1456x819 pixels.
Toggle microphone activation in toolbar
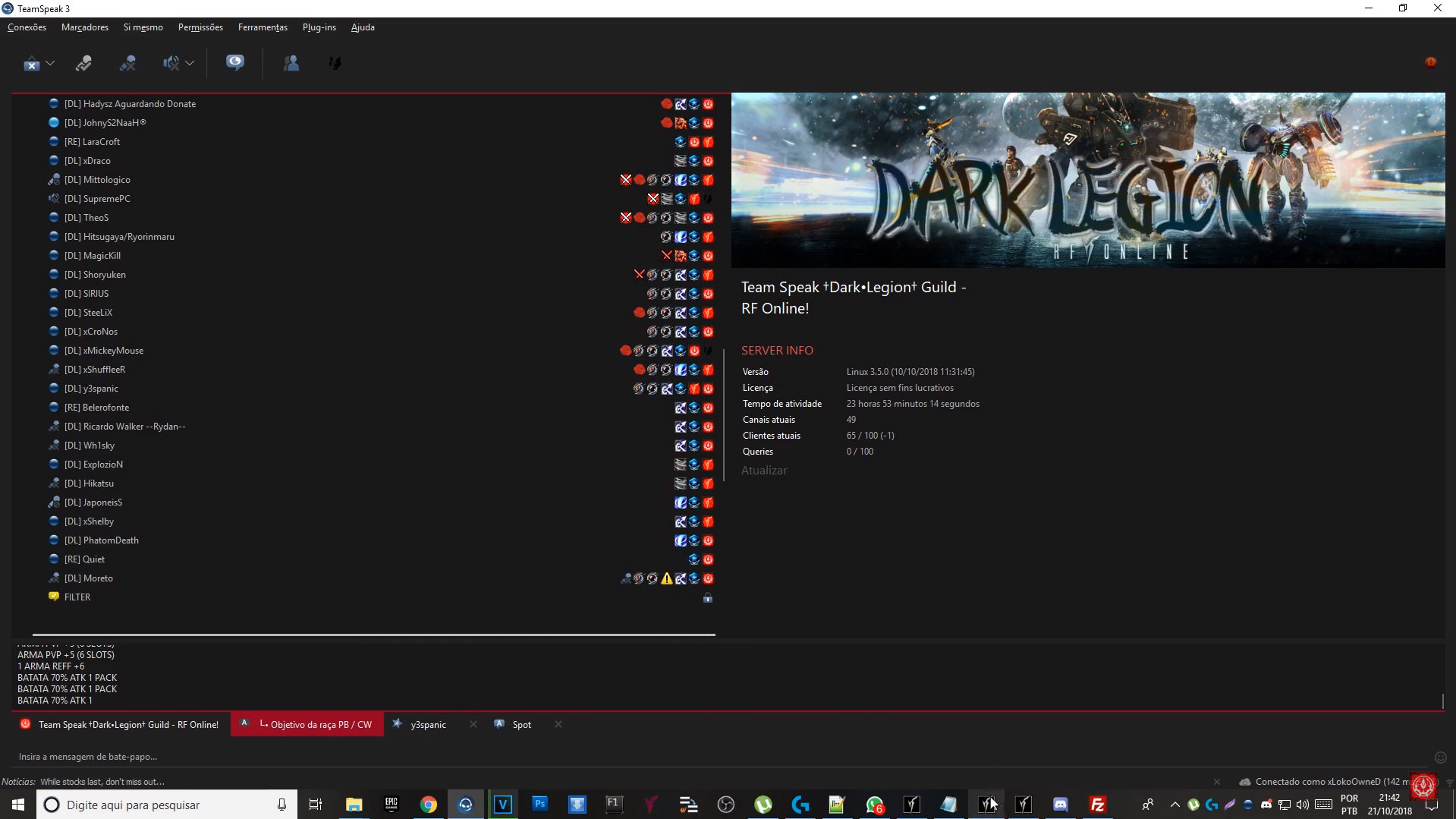pyautogui.click(x=83, y=64)
